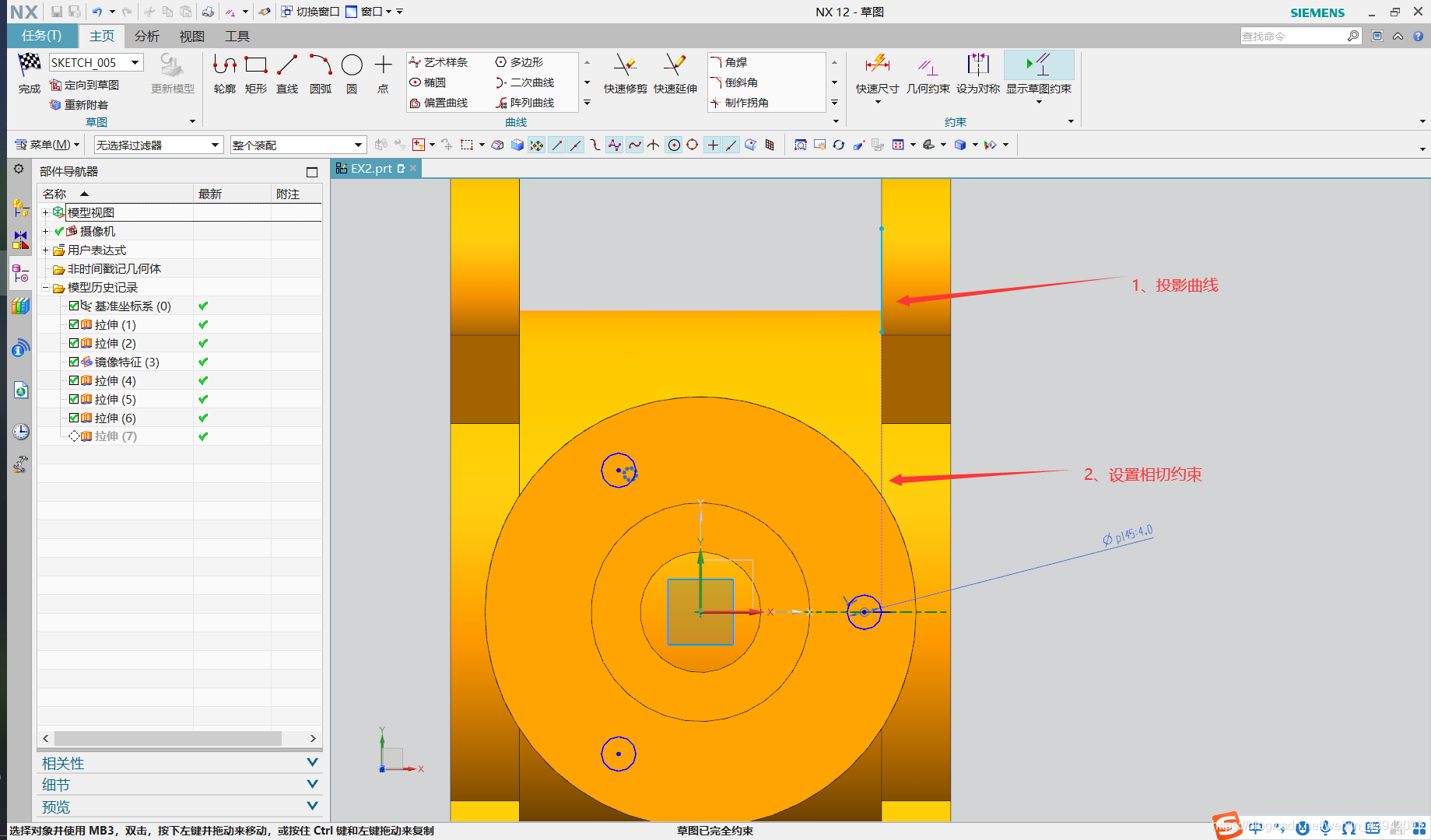
Task: Click the Quick Extend (快速延伸) icon
Action: (x=675, y=65)
